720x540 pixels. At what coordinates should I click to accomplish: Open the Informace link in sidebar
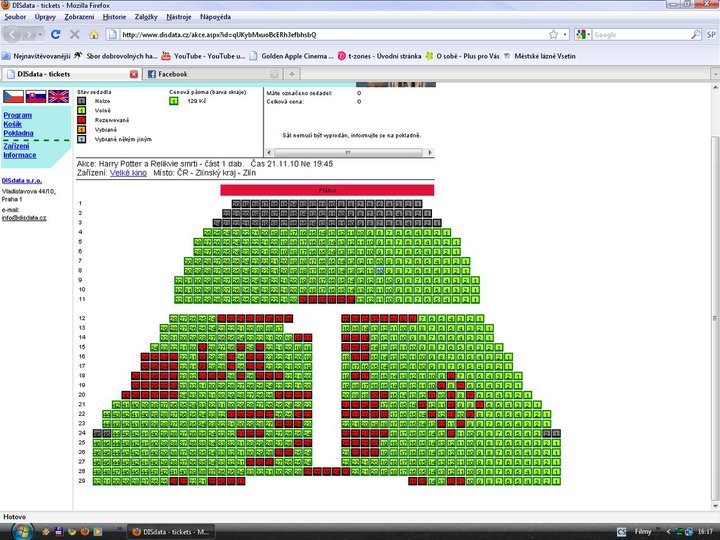(20, 155)
